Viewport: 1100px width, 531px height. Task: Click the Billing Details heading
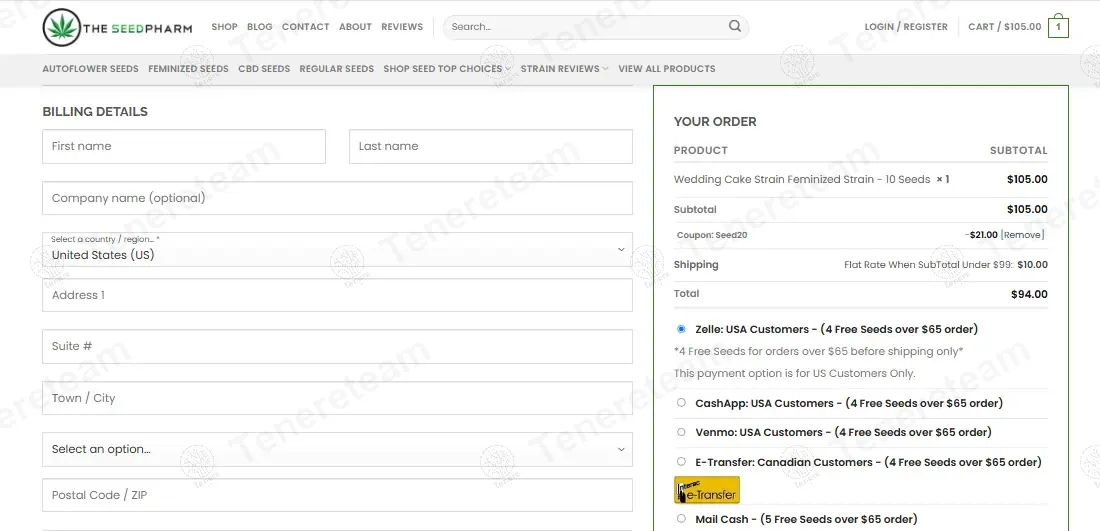click(95, 112)
